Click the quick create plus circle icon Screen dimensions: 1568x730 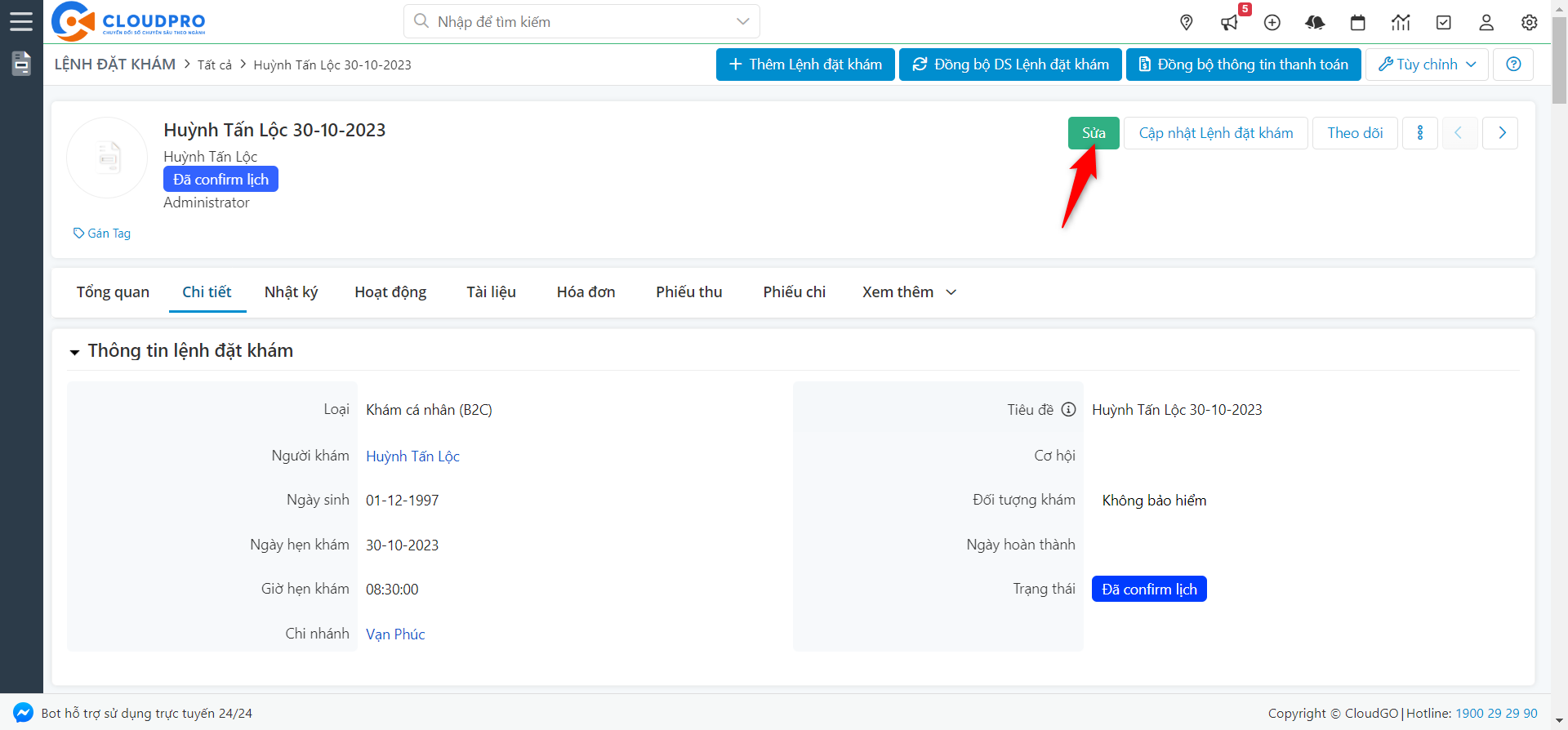point(1272,23)
